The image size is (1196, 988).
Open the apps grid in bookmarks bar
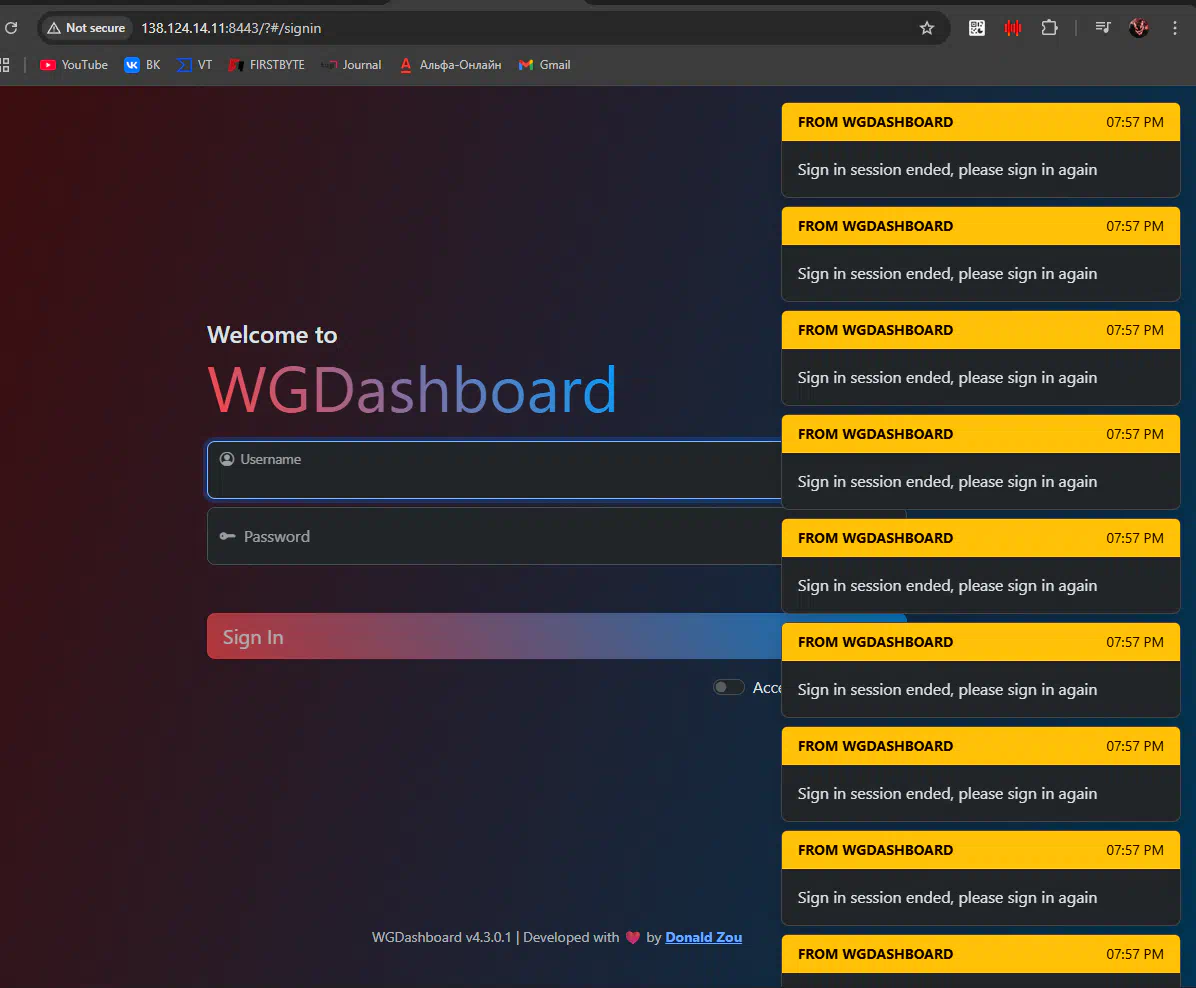pos(5,65)
